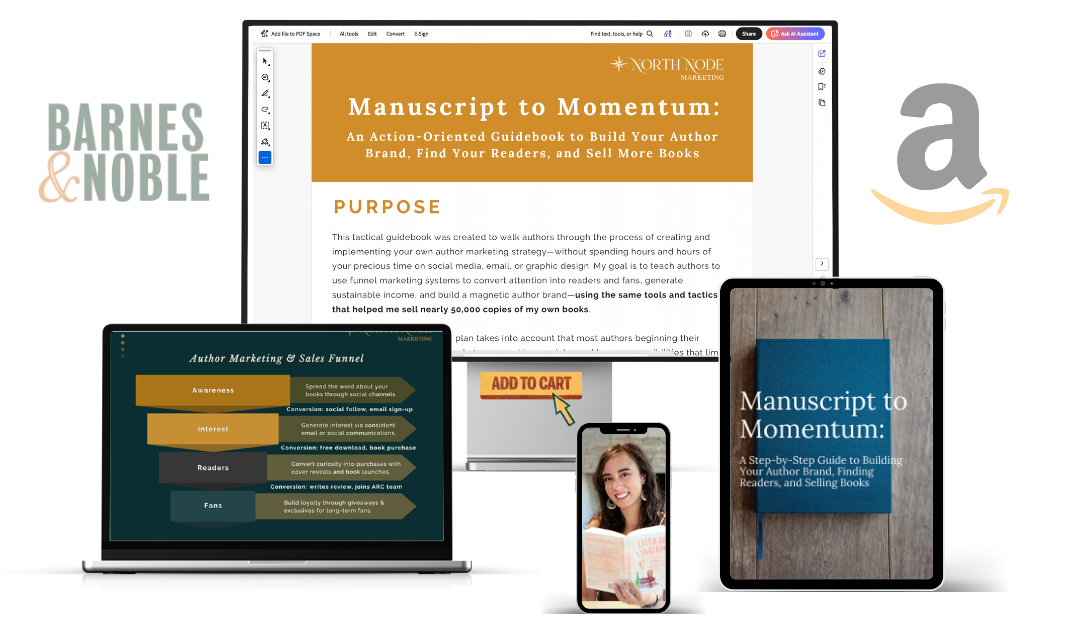Click the magnifier search icon in the top bar
The height and width of the screenshot is (635, 1080).
650,34
